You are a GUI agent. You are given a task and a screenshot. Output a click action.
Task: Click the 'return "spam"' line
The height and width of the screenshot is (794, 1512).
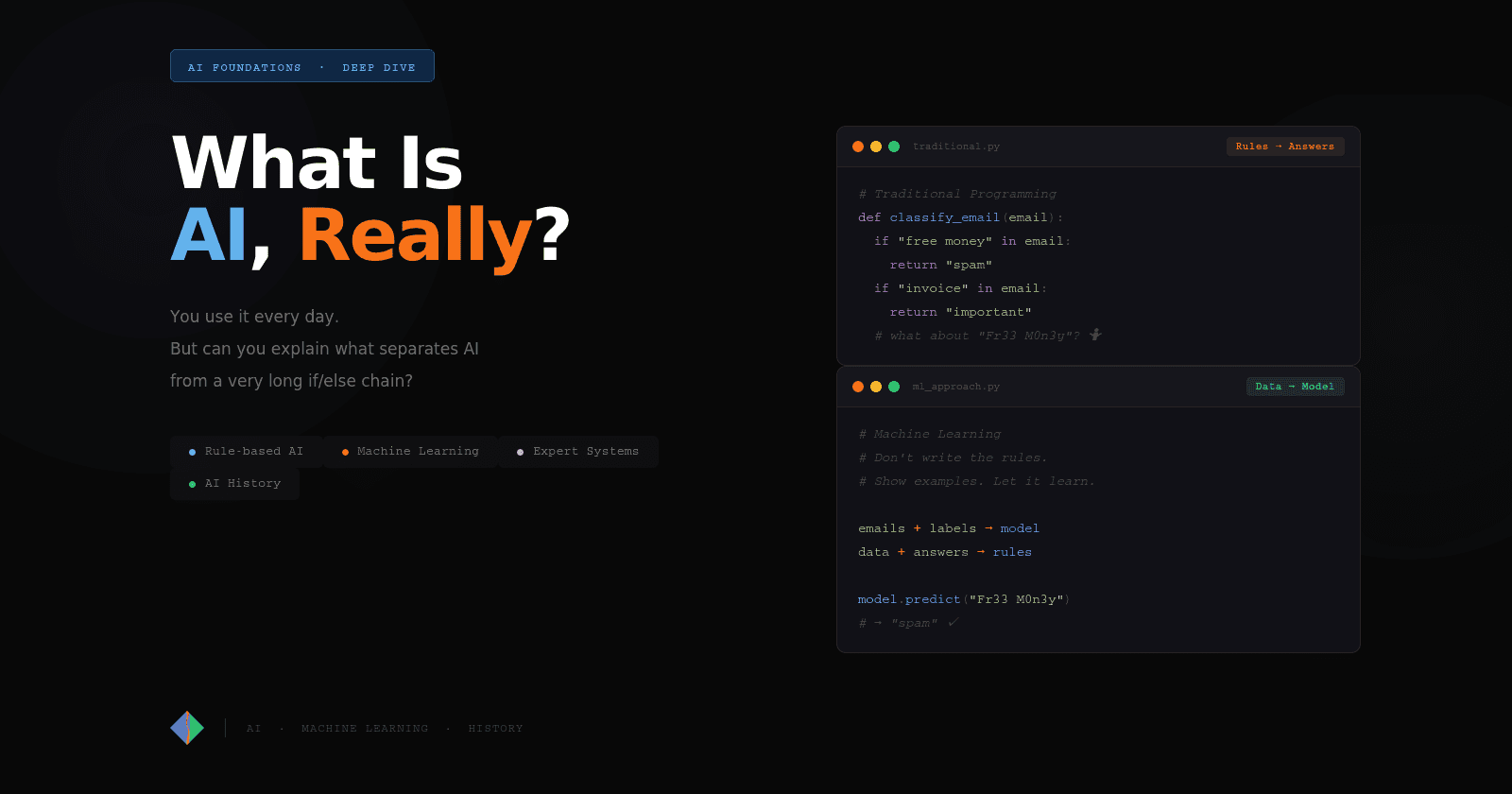pos(941,265)
